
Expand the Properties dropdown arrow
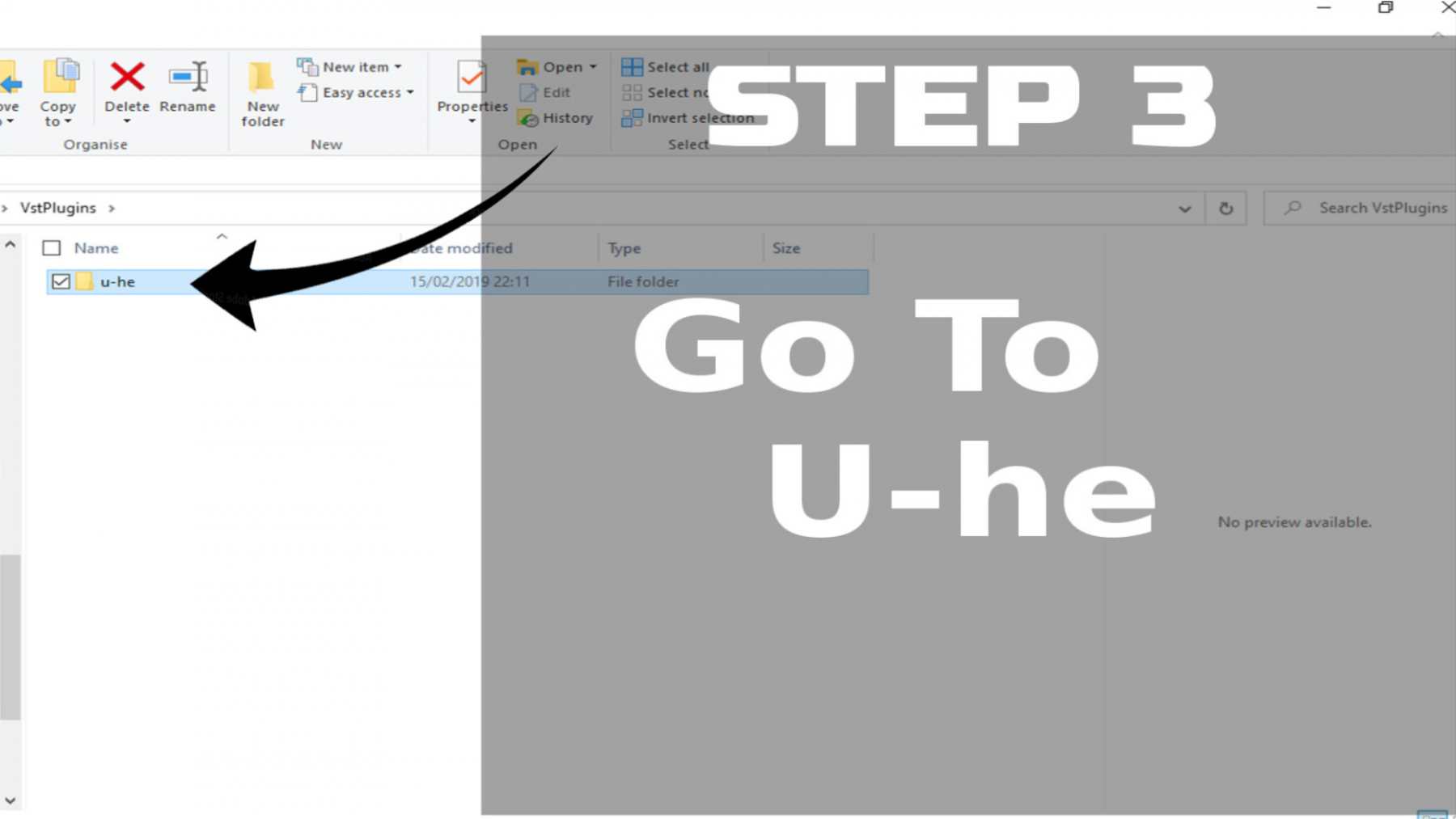coord(472,121)
